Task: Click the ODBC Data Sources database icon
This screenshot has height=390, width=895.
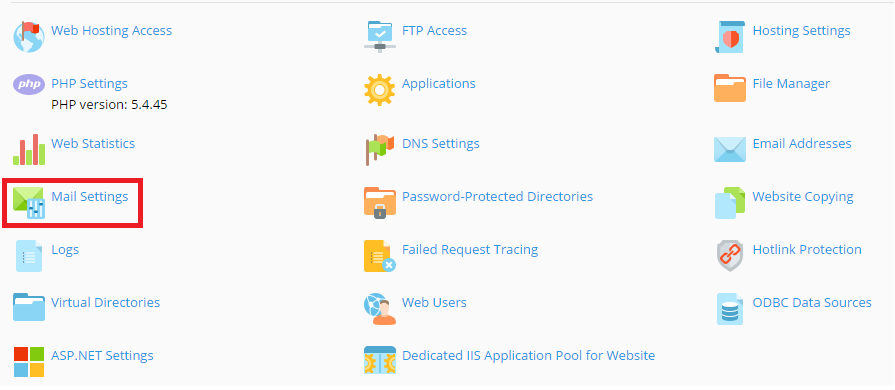Action: click(730, 309)
